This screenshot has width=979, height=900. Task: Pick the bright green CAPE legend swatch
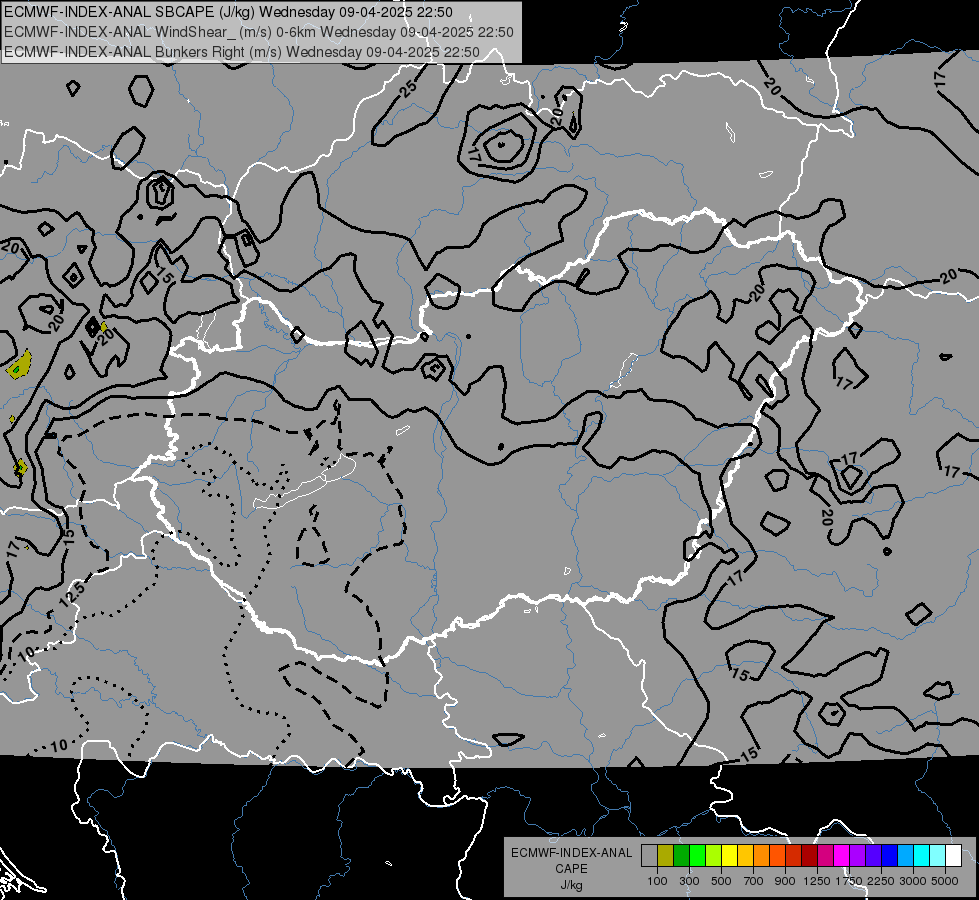click(697, 856)
